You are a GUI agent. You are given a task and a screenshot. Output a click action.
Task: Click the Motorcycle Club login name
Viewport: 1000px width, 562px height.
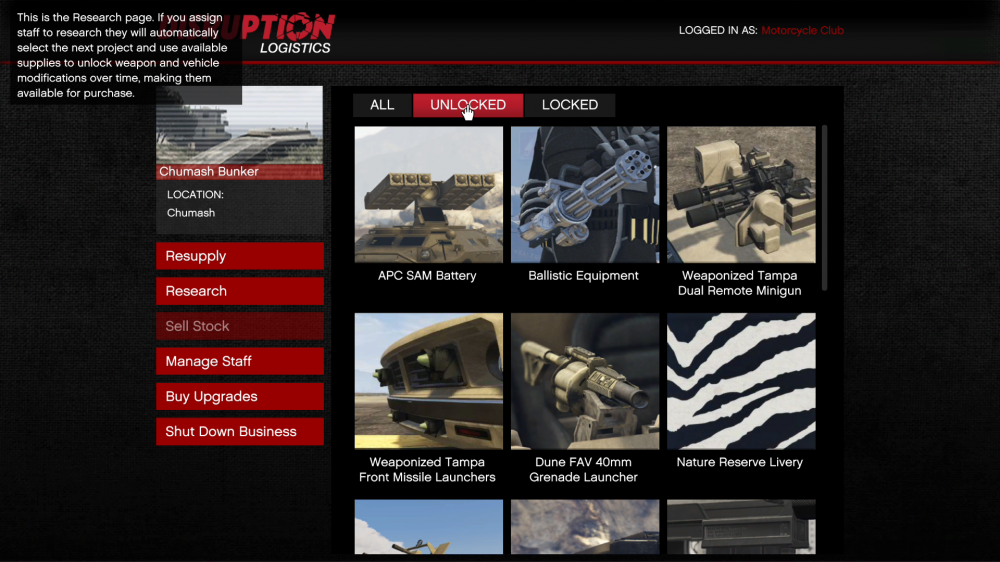pos(802,30)
